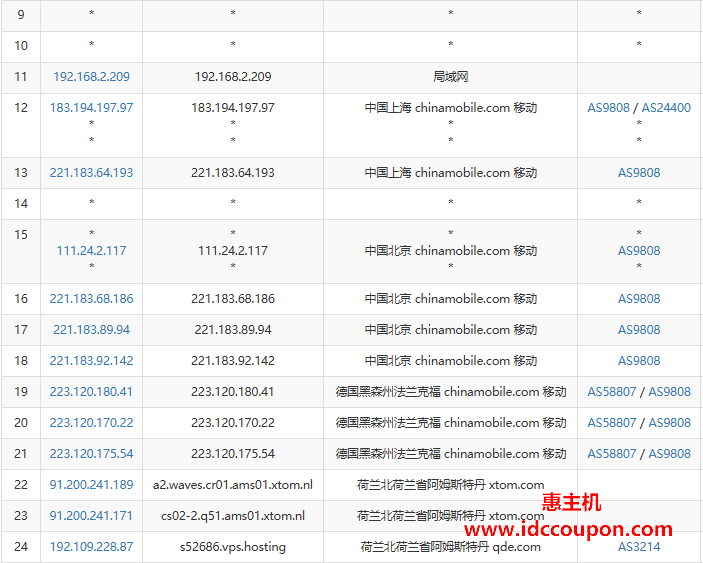Select the blue 221.183.92.142 IP link
703x563 pixels.
point(91,360)
